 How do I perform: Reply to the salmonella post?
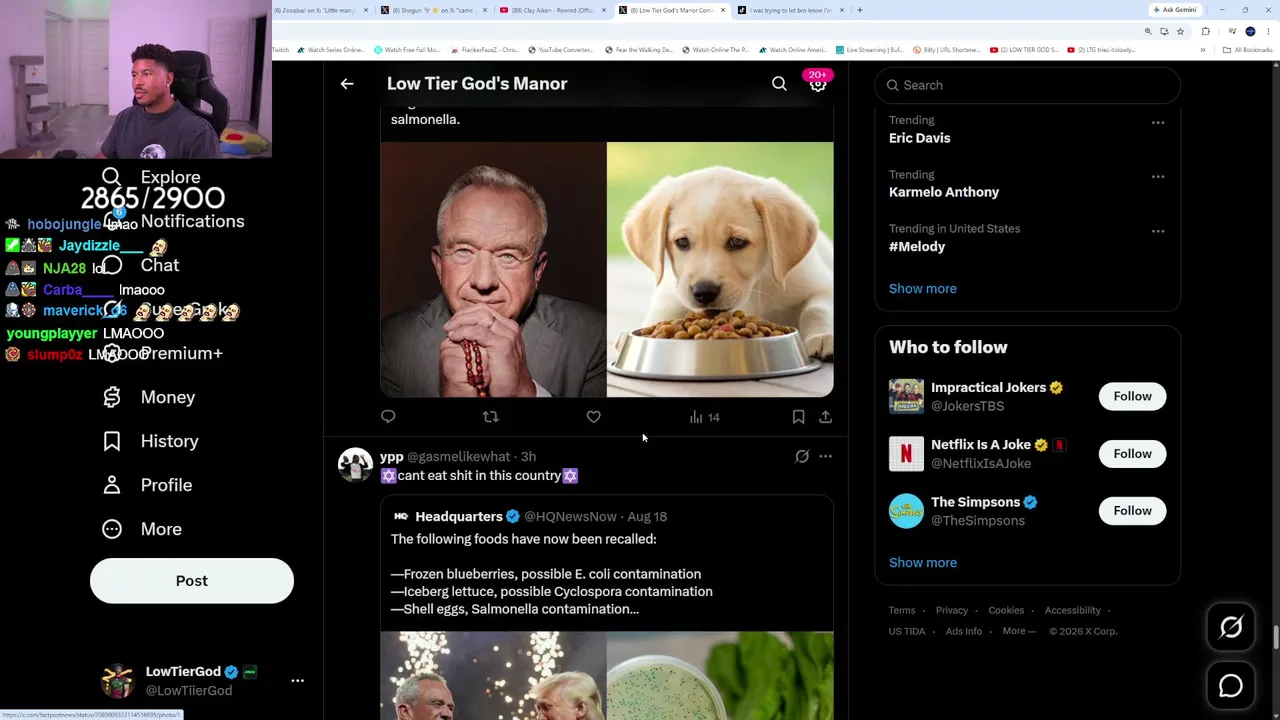click(388, 417)
